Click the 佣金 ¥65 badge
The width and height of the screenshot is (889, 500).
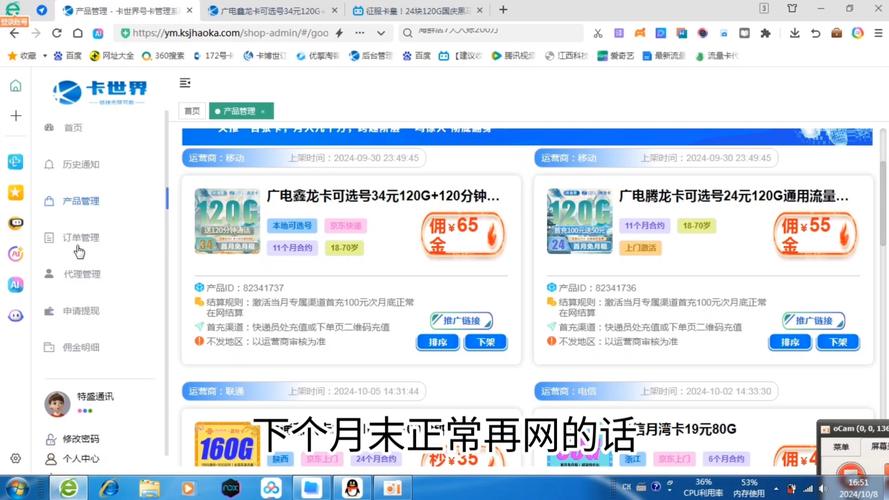coord(463,235)
